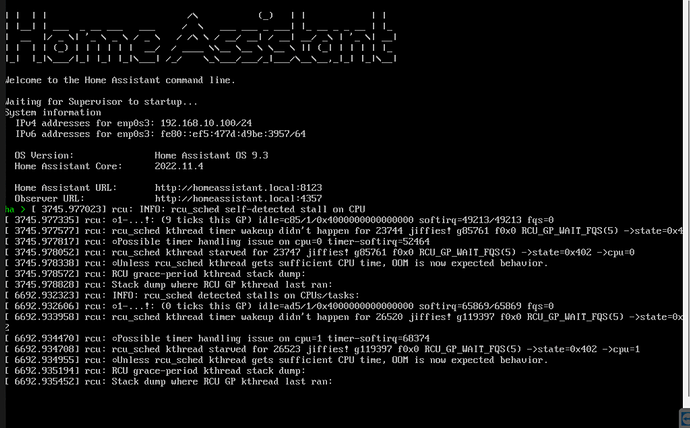Click the Home Assistant ASCII art banner
The height and width of the screenshot is (428, 690).
tap(201, 38)
